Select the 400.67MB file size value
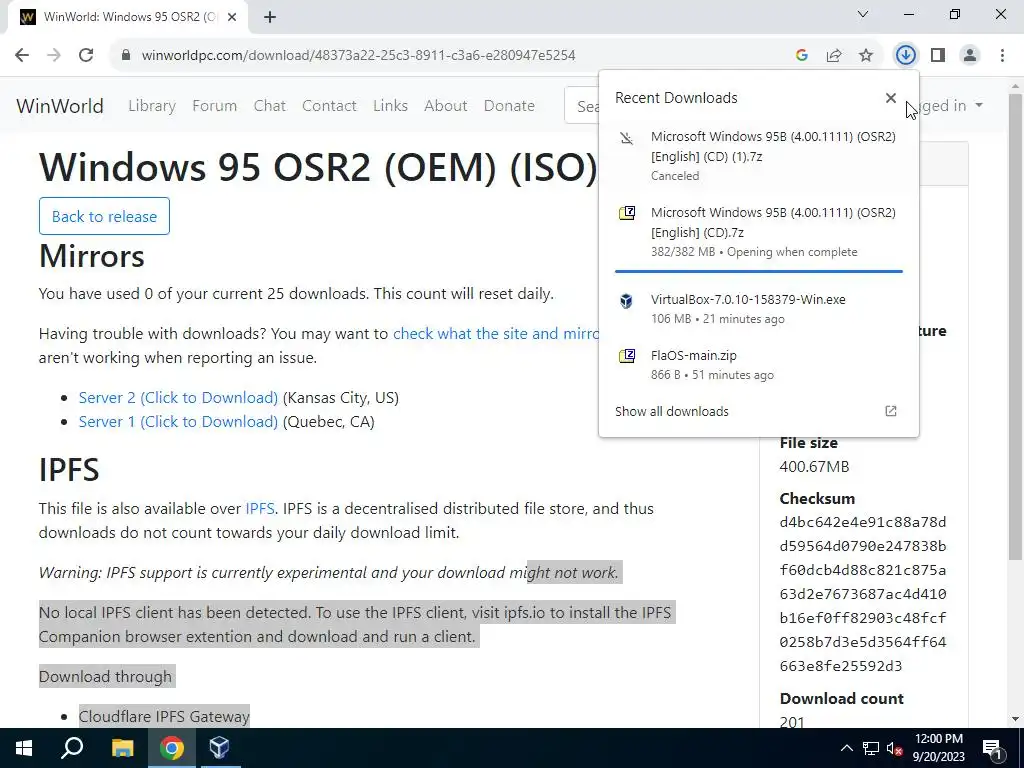Image resolution: width=1024 pixels, height=768 pixels. coord(814,467)
